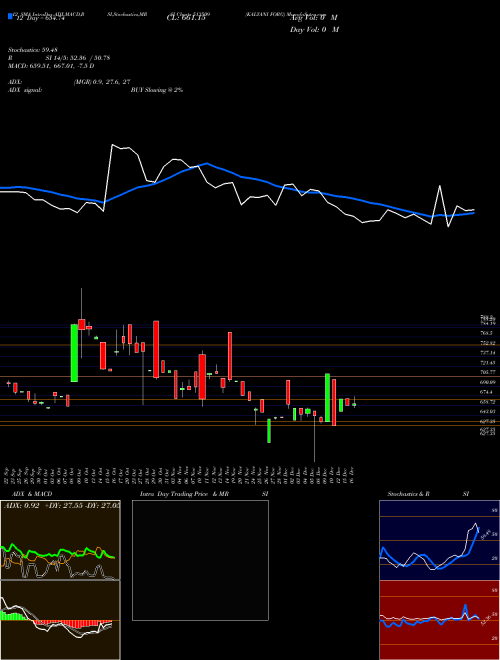Click the 674.4 price axis label
500x660 pixels.
[x=488, y=392]
